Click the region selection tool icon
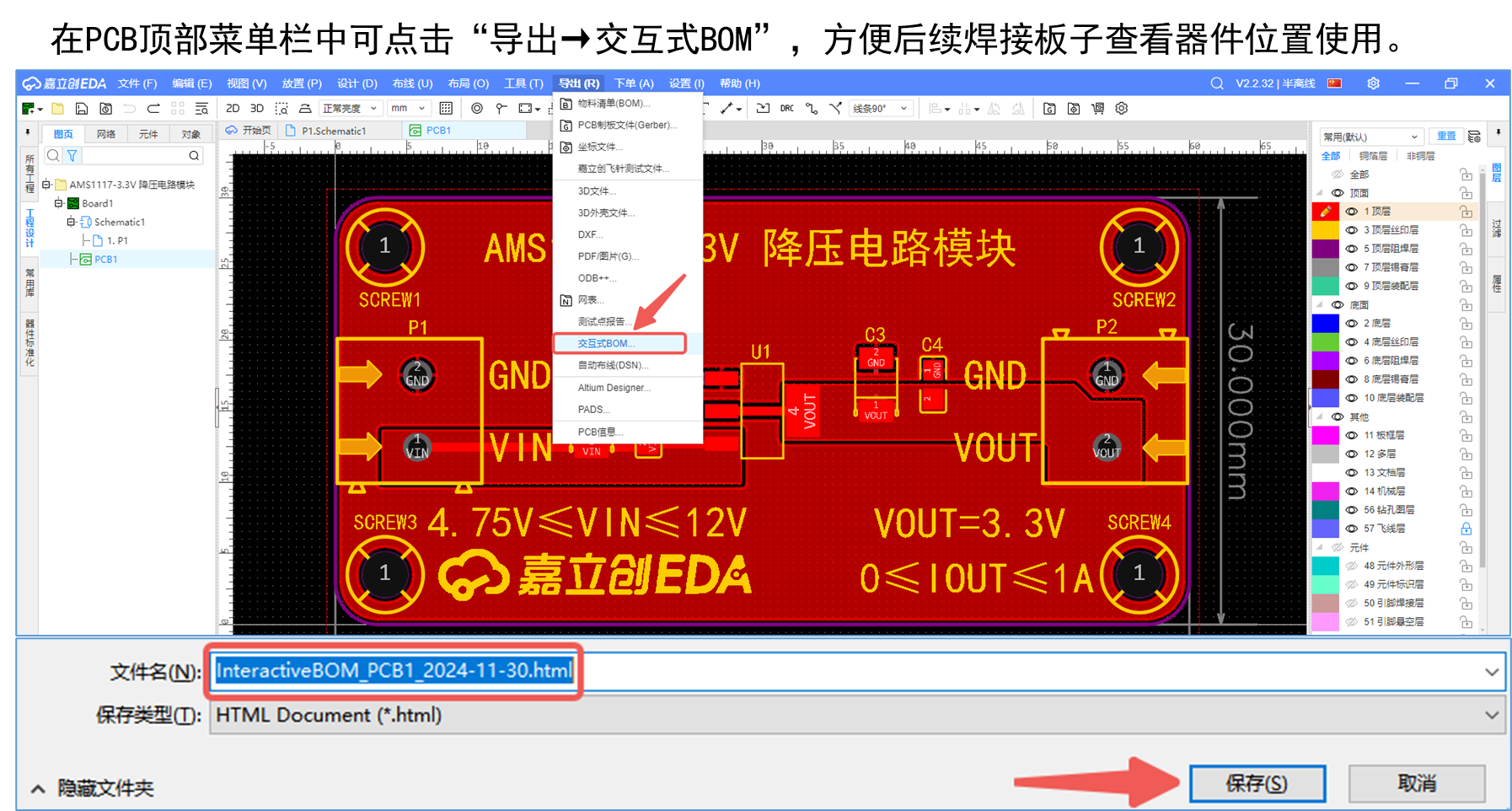 point(281,109)
